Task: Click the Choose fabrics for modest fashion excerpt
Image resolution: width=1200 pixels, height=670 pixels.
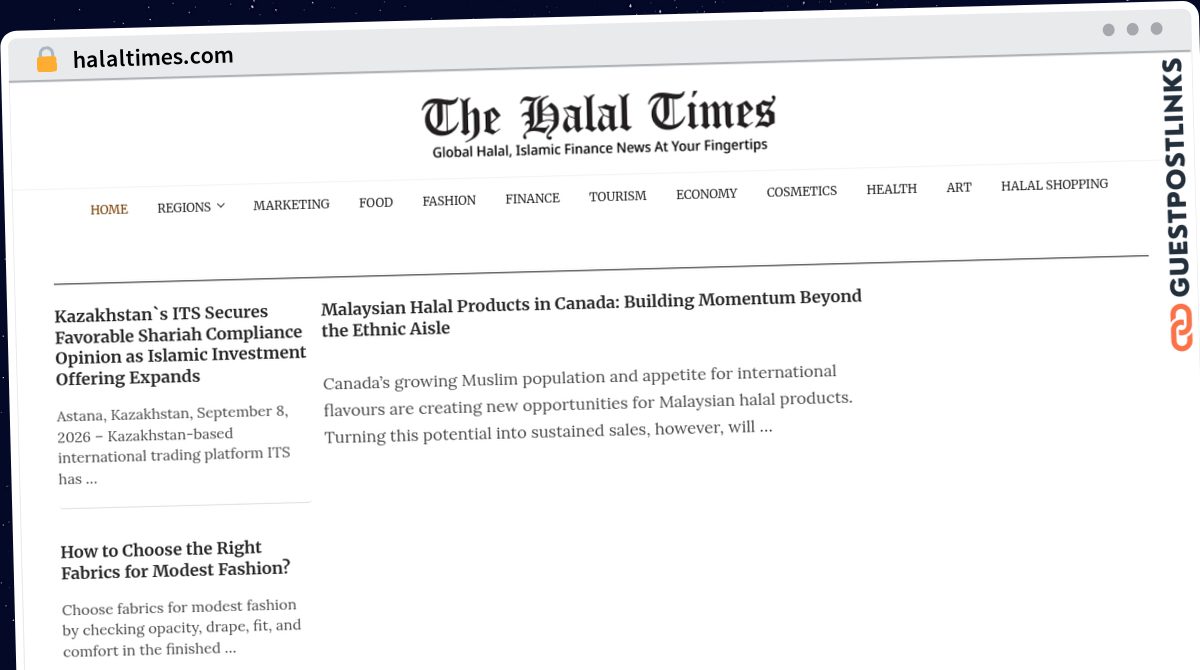Action: [181, 627]
